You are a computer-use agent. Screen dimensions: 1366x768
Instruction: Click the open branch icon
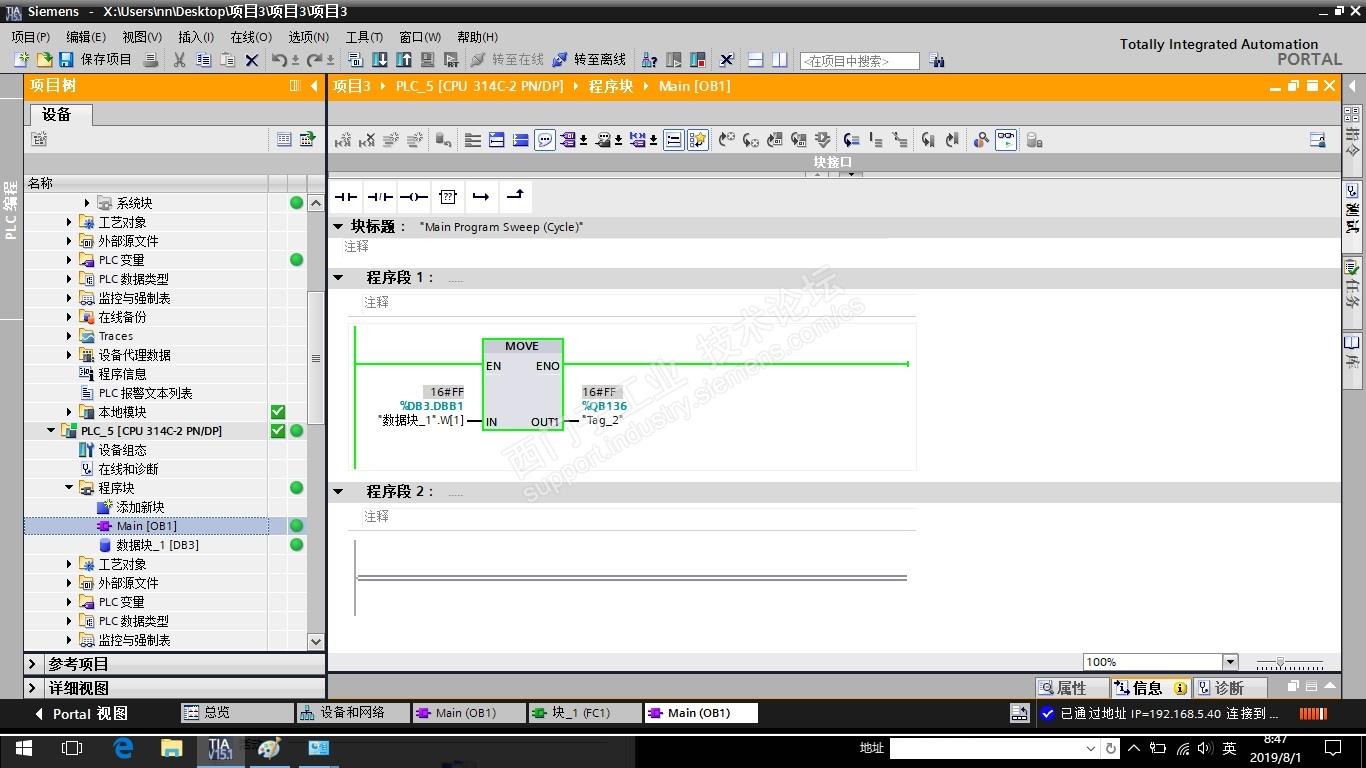click(x=481, y=196)
